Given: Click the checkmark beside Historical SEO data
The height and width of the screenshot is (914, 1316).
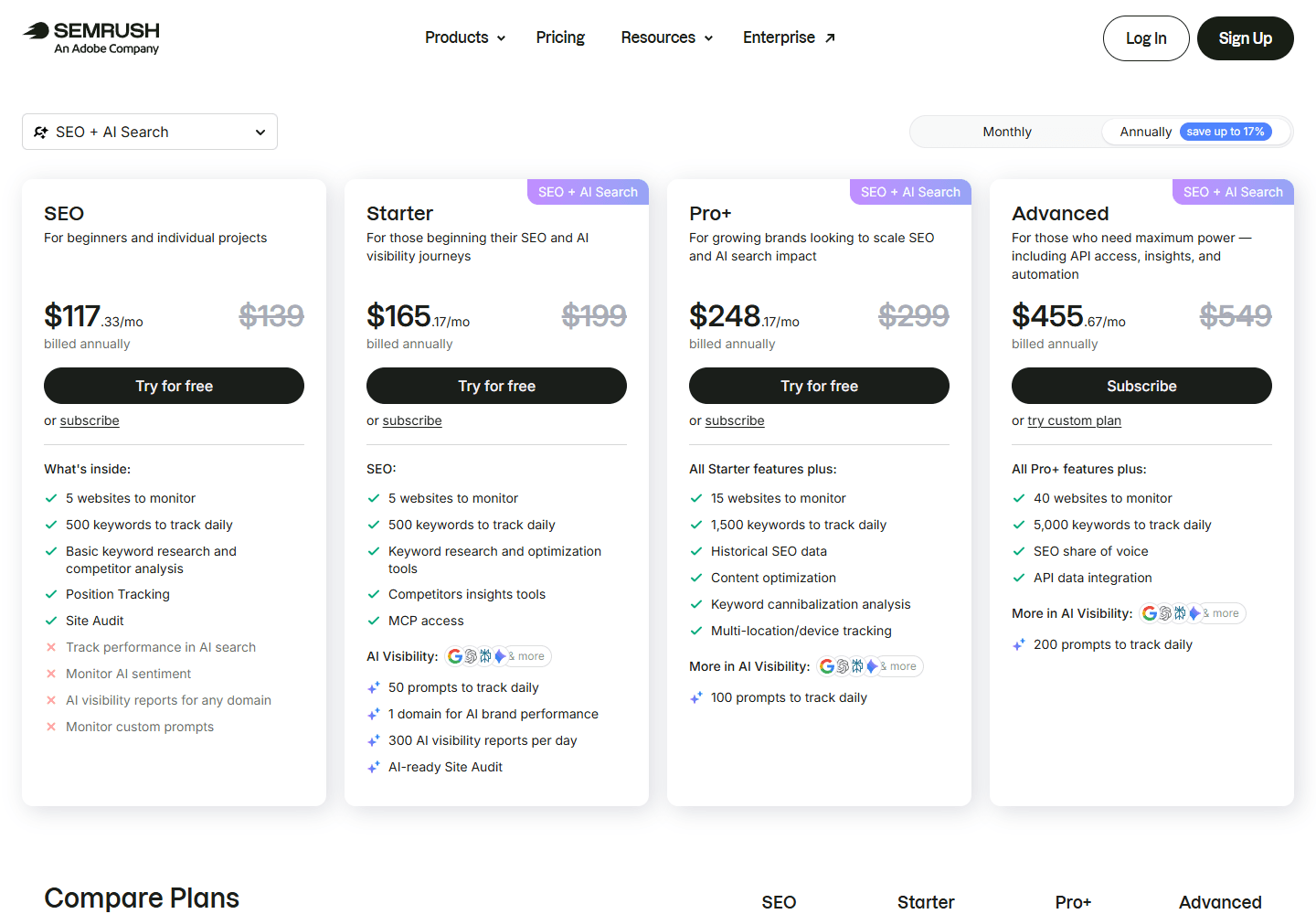Looking at the screenshot, I should pyautogui.click(x=696, y=551).
